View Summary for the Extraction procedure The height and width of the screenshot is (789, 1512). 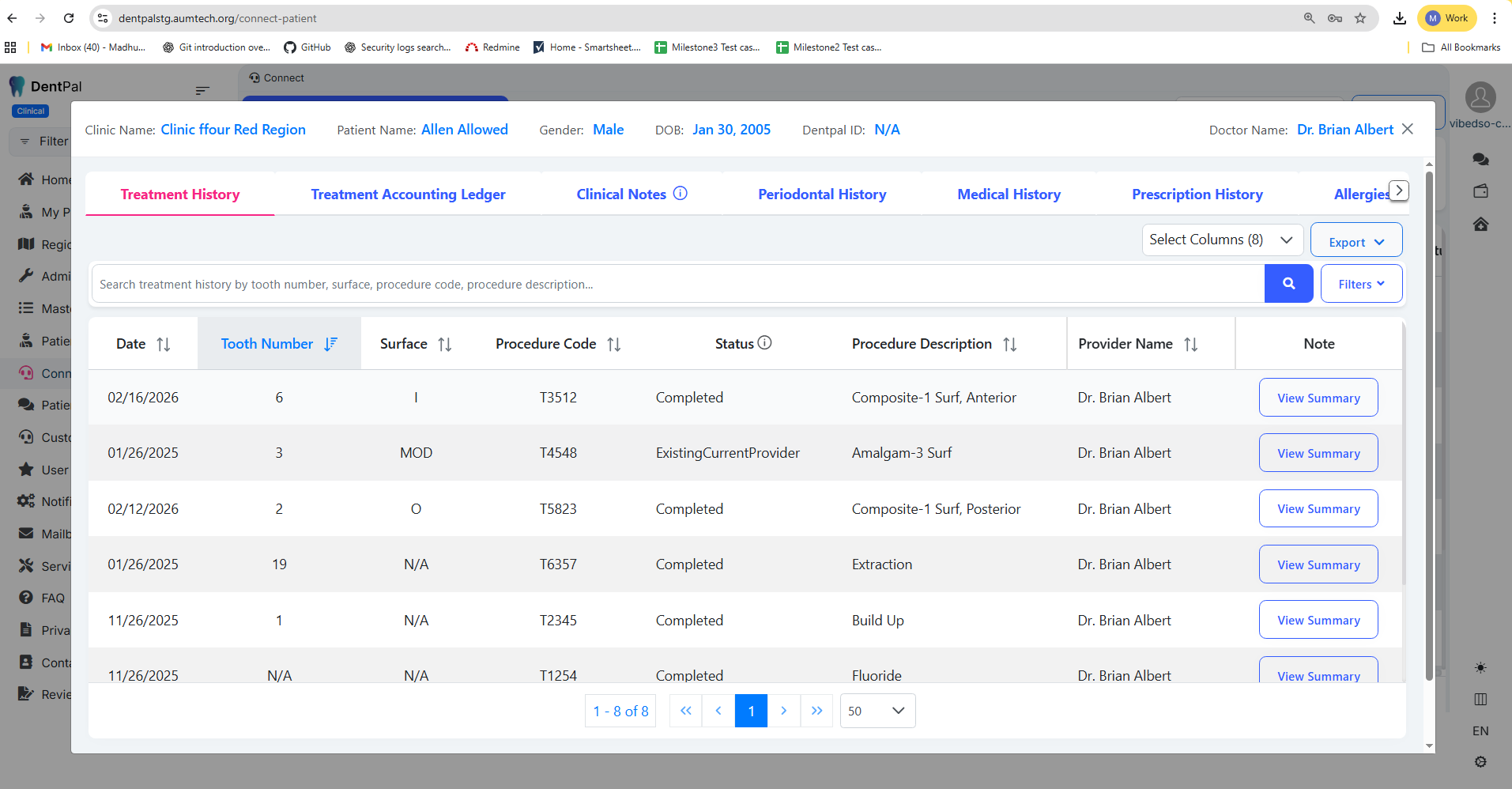pyautogui.click(x=1318, y=564)
